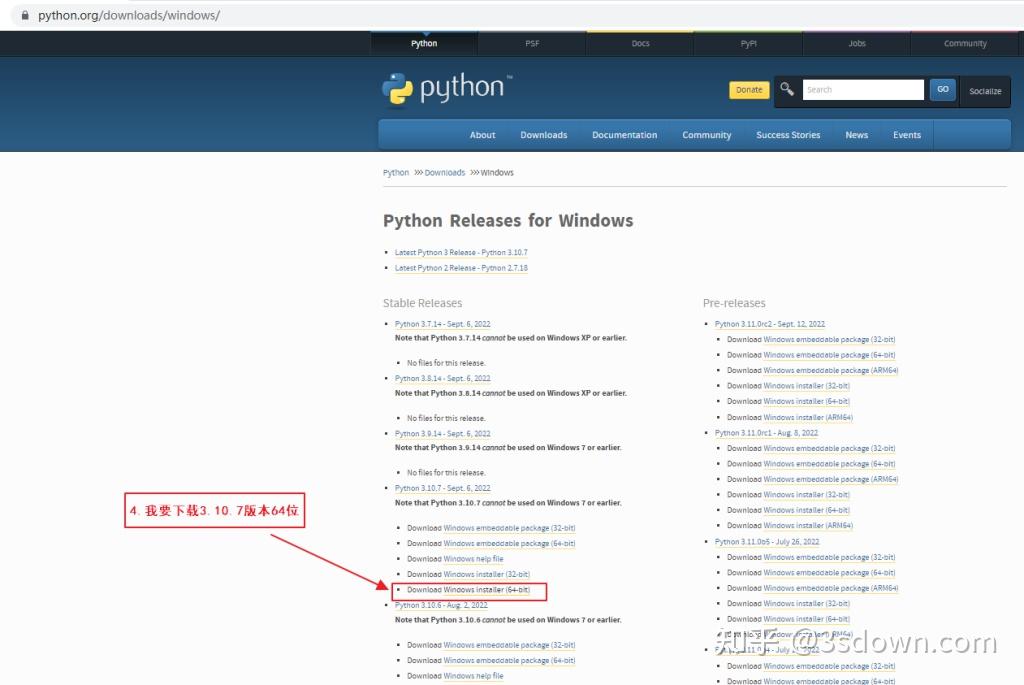Open the Documentation menu item
1024x685 pixels.
pos(624,134)
